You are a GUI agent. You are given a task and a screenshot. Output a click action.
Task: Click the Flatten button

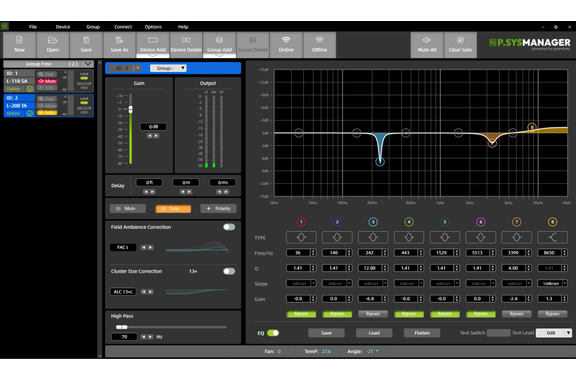422,333
